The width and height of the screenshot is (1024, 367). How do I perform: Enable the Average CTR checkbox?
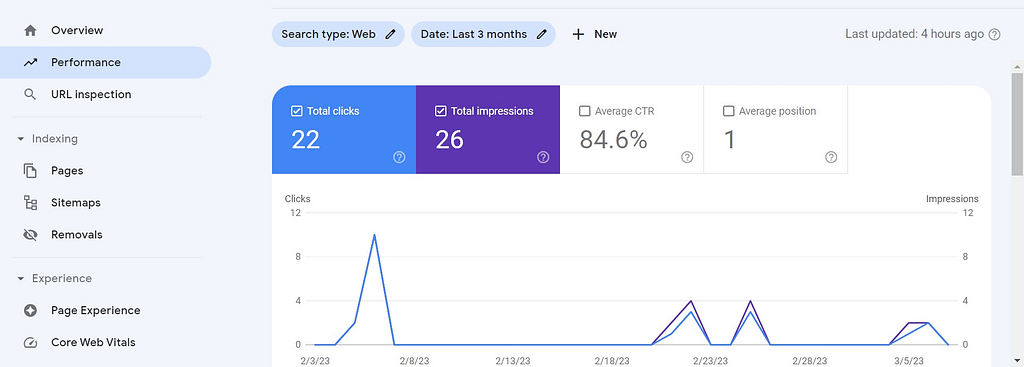click(584, 111)
